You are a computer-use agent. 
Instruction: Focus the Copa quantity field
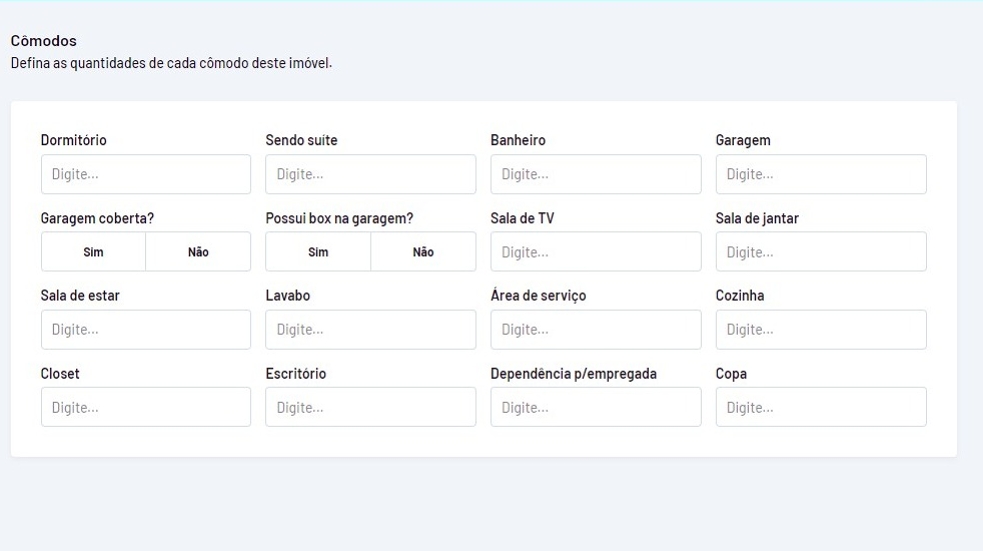pos(820,407)
